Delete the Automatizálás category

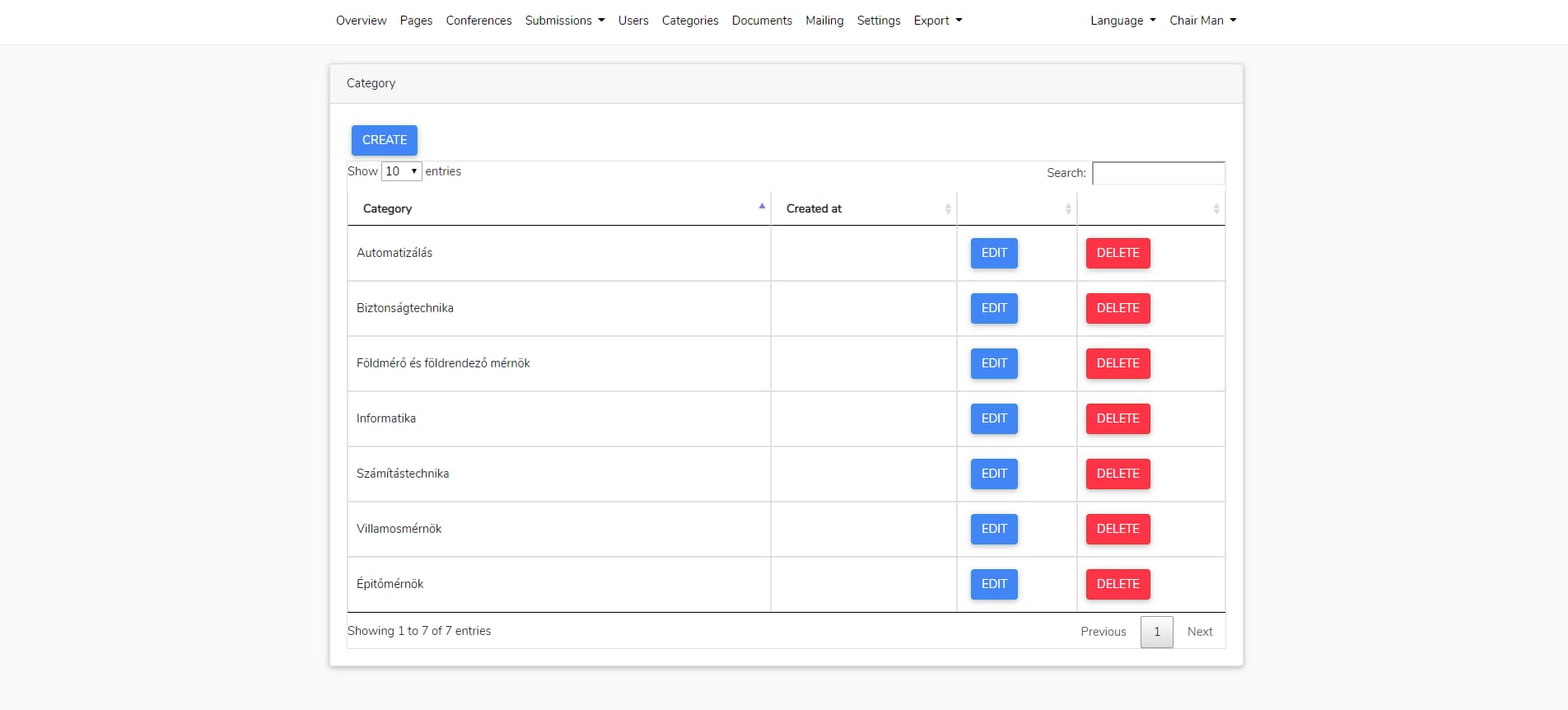(1118, 253)
